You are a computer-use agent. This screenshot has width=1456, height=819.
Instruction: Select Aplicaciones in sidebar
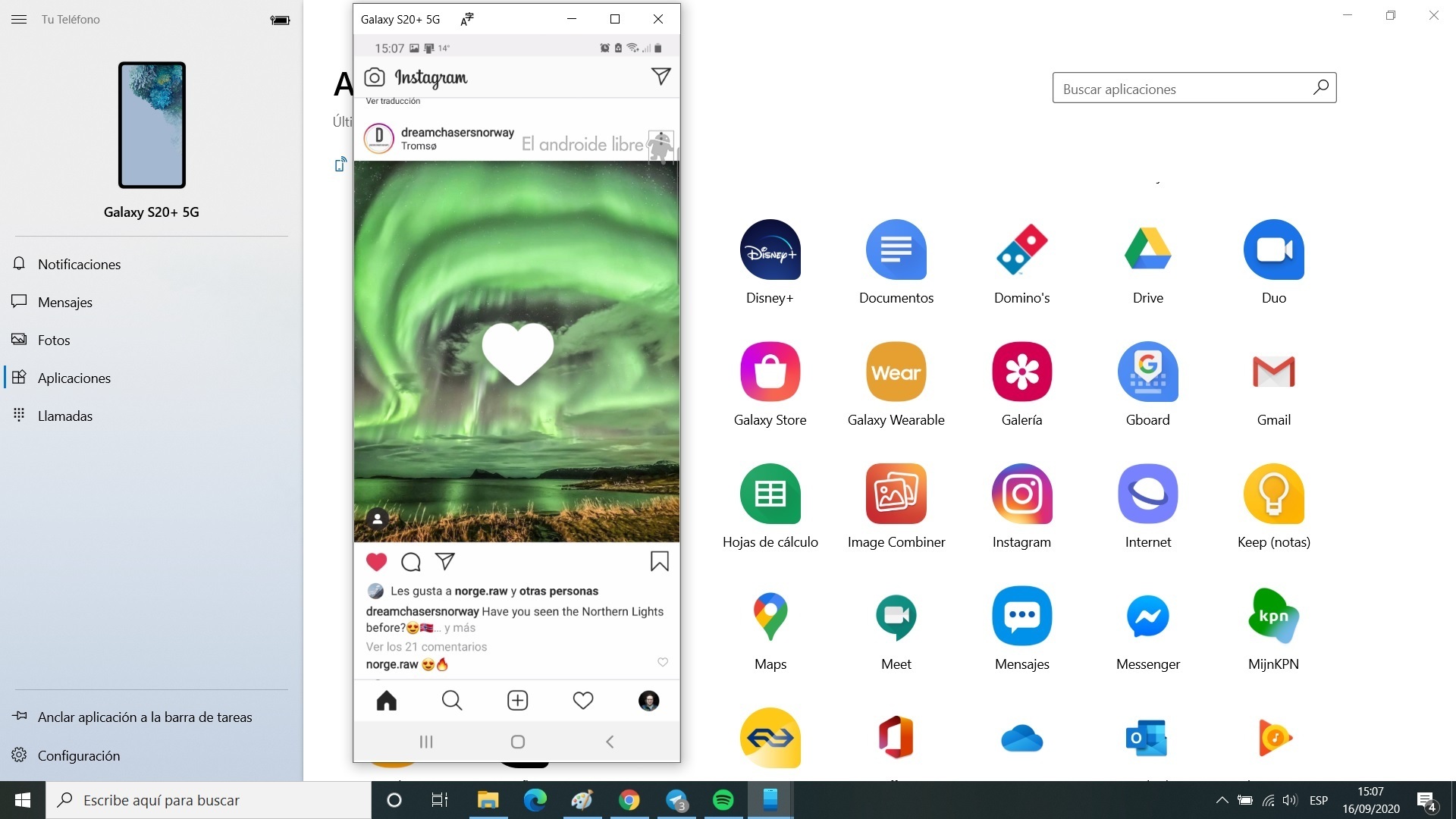pyautogui.click(x=152, y=378)
